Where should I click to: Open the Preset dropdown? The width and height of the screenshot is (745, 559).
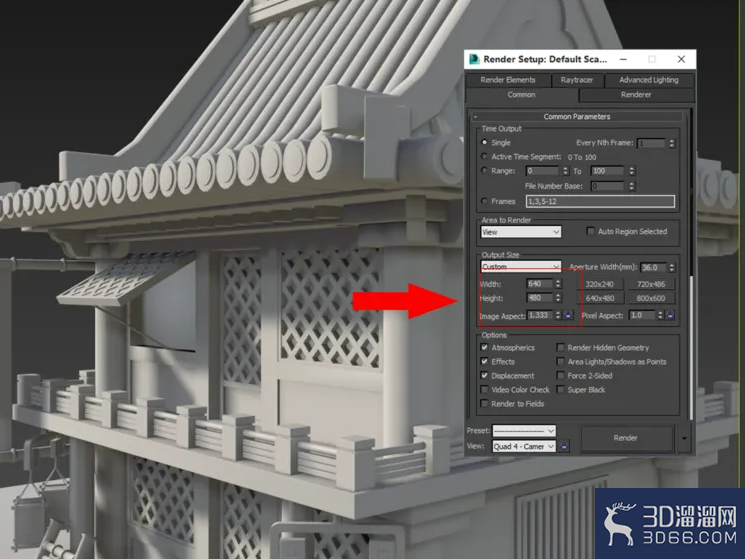(524, 431)
